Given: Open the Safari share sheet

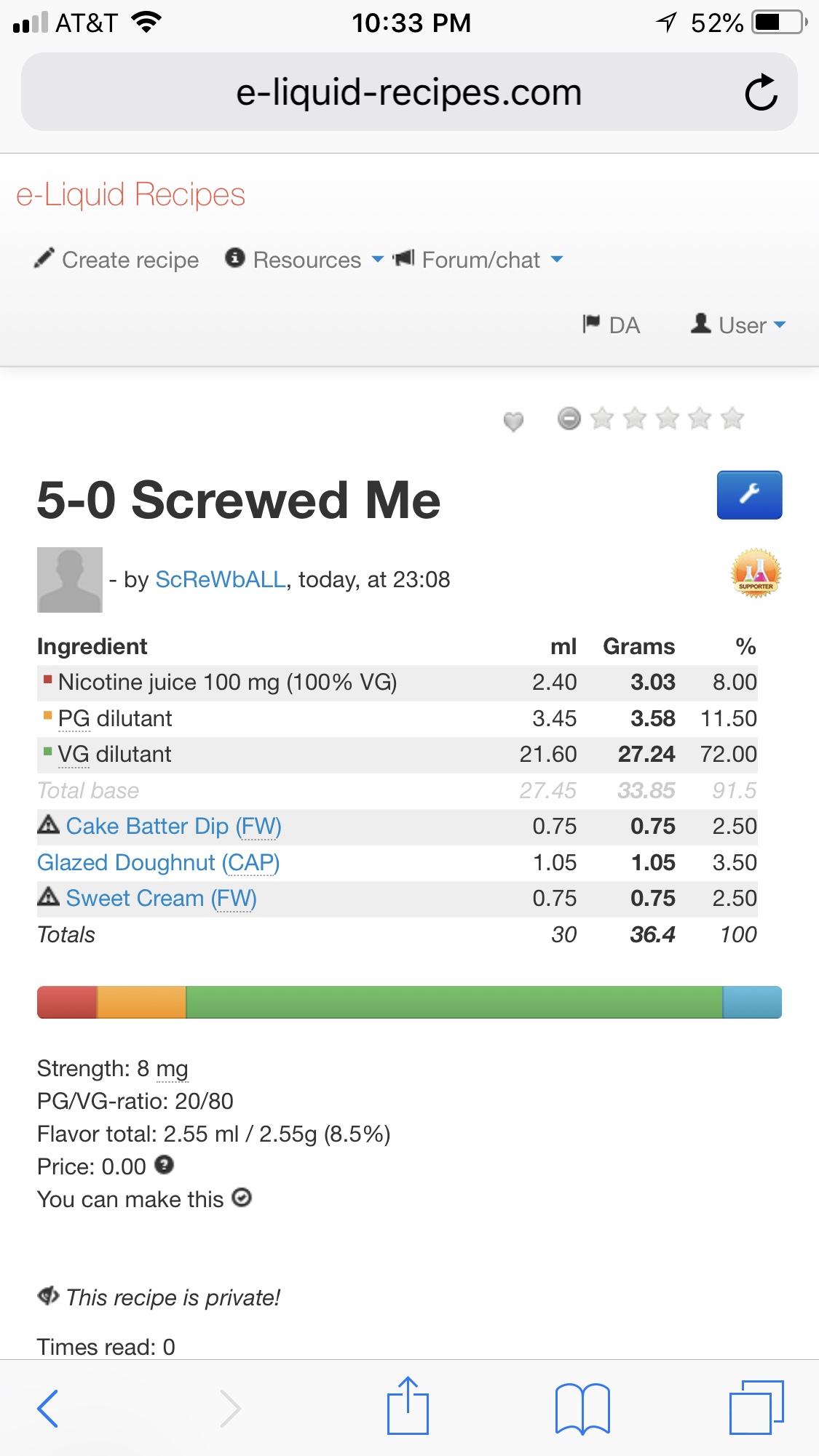Looking at the screenshot, I should tap(408, 1407).
